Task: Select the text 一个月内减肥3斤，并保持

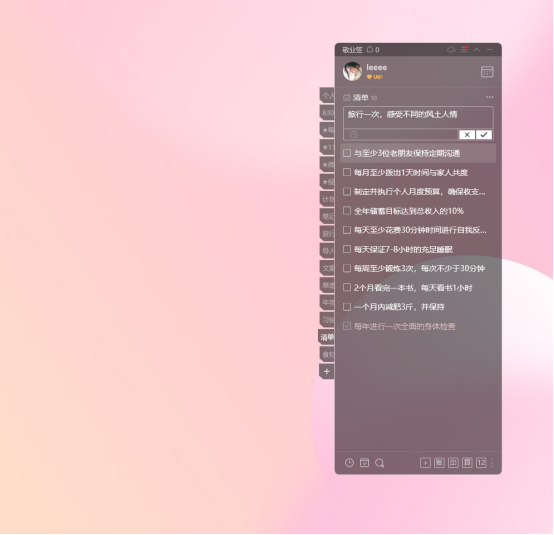Action: pos(399,307)
